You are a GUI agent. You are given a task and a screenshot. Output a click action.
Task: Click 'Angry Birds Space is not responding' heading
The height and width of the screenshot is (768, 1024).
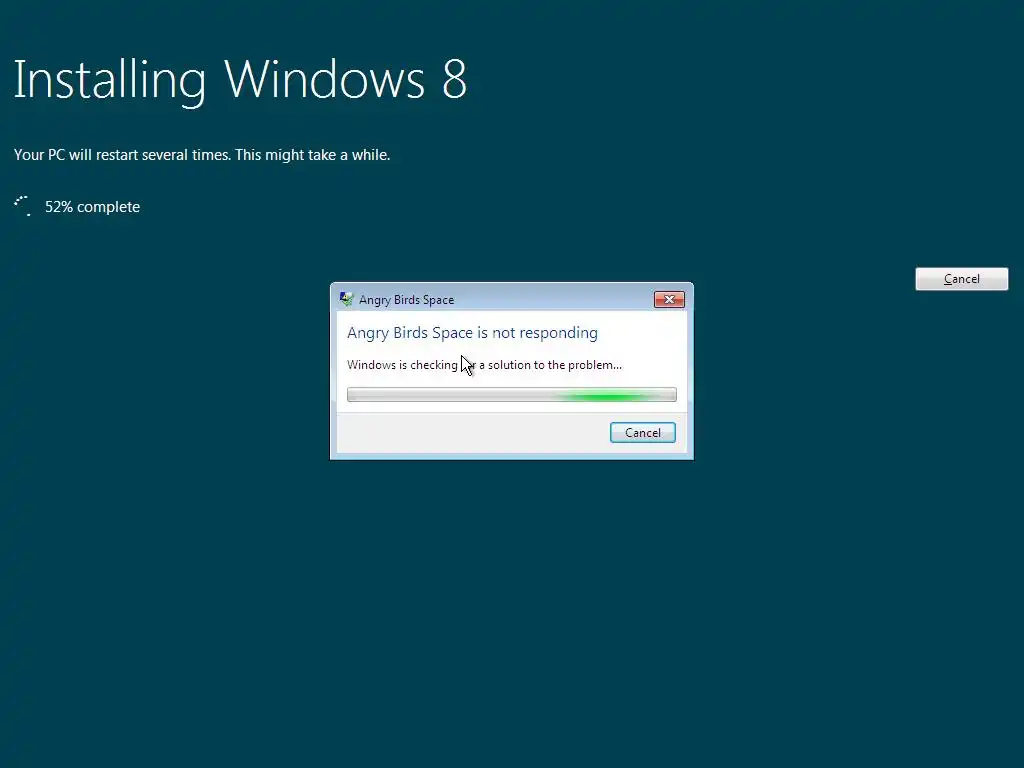(x=472, y=332)
